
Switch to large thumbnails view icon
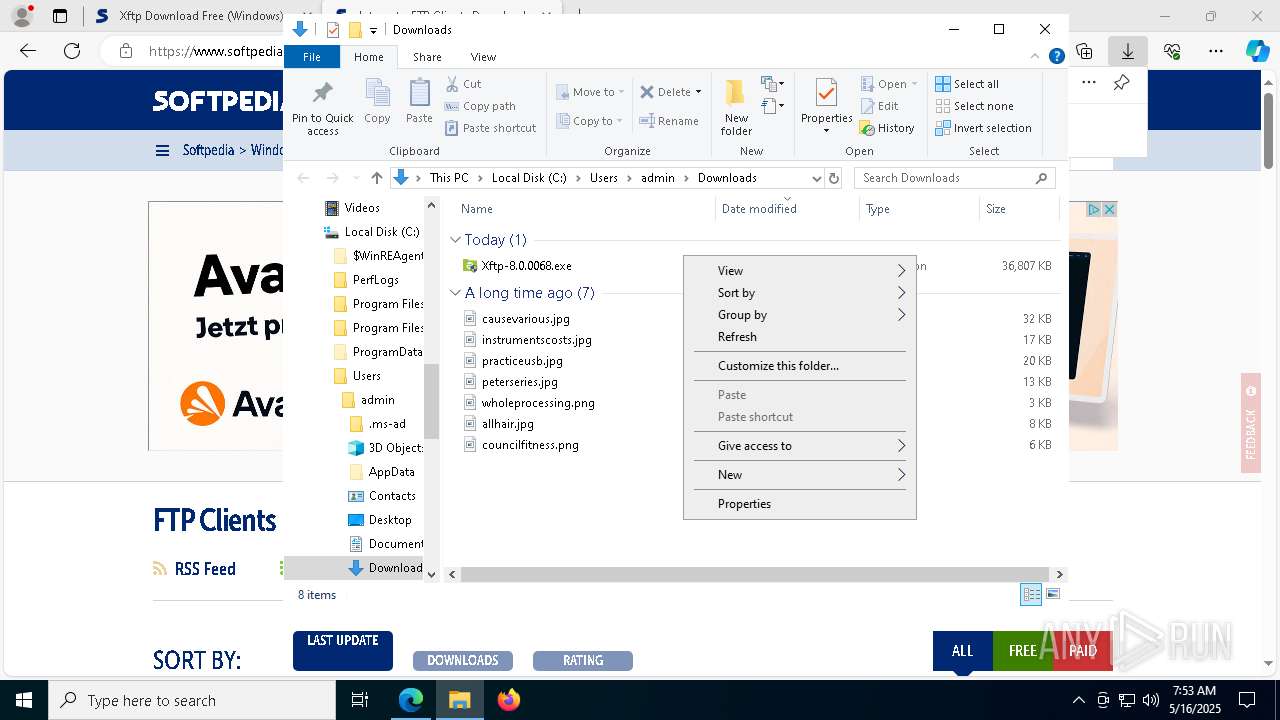pos(1053,595)
